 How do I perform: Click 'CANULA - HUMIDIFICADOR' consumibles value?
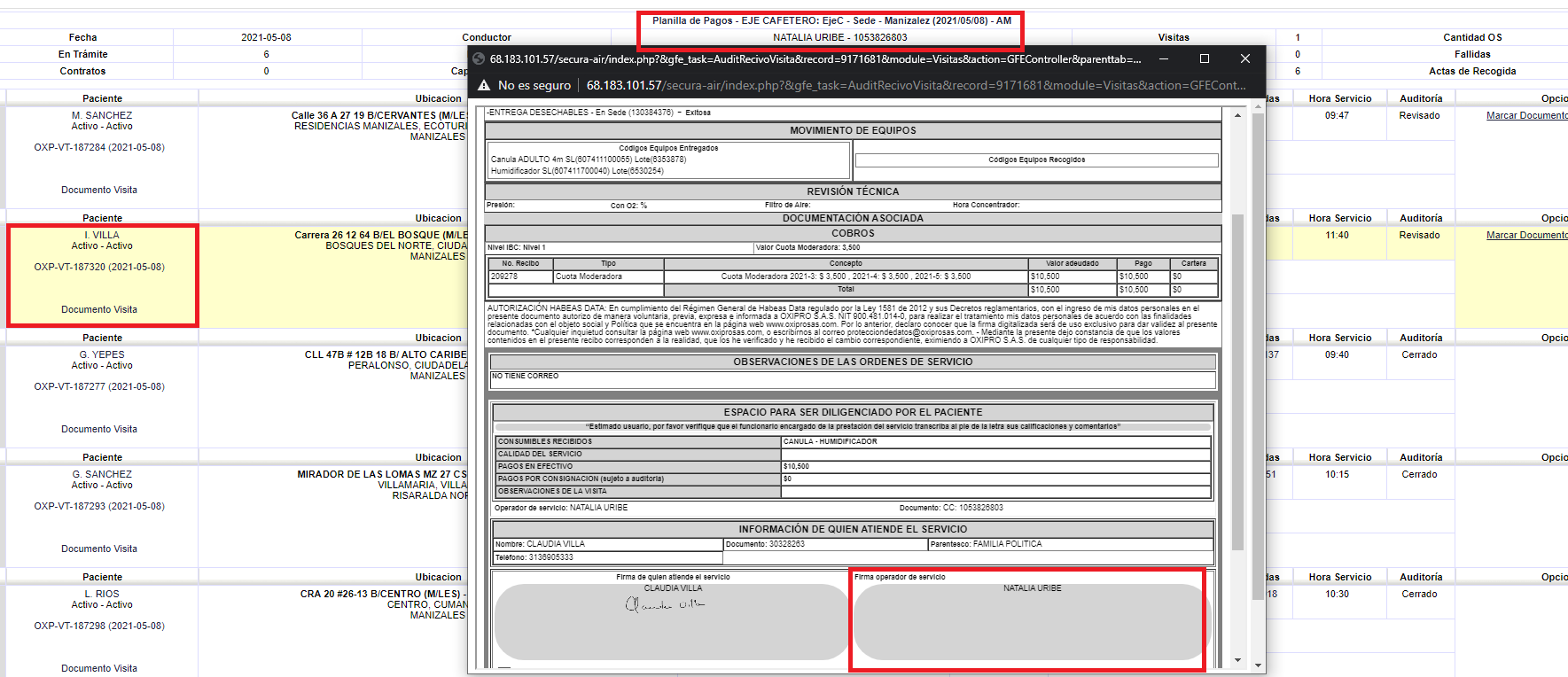[830, 441]
